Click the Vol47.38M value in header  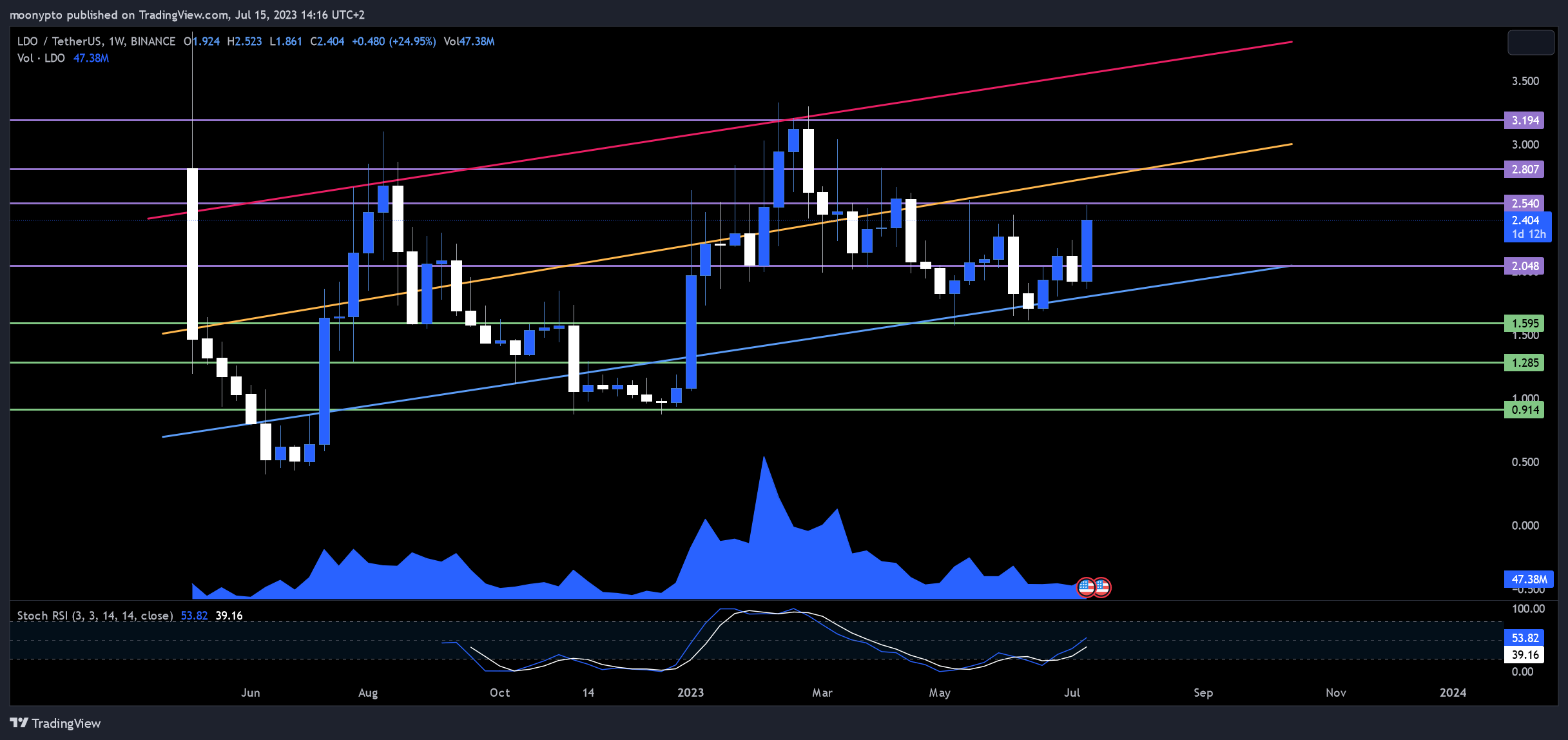tap(469, 41)
